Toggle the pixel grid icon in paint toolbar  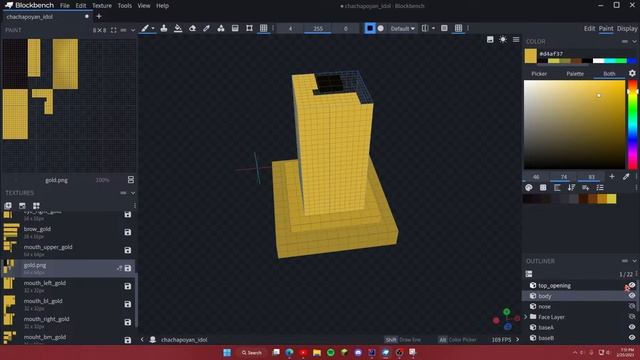click(264, 28)
